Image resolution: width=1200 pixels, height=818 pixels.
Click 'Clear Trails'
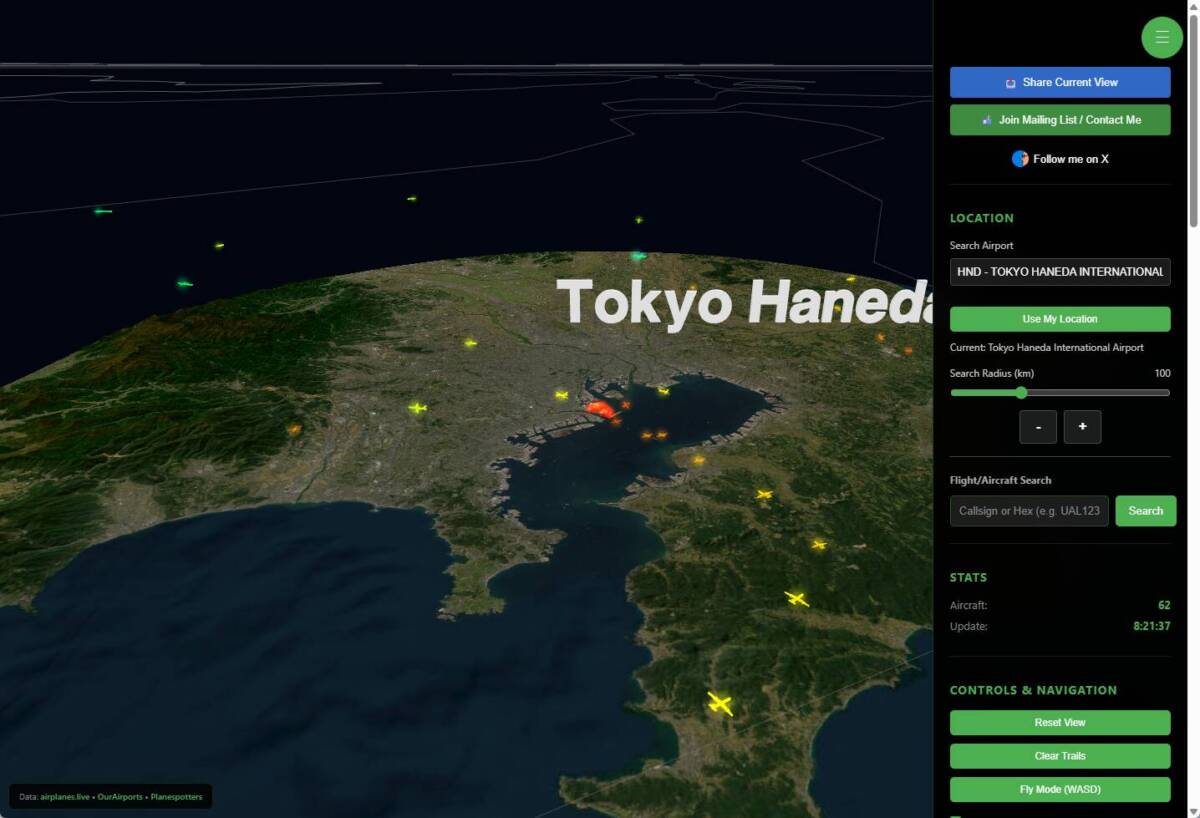[x=1059, y=755]
